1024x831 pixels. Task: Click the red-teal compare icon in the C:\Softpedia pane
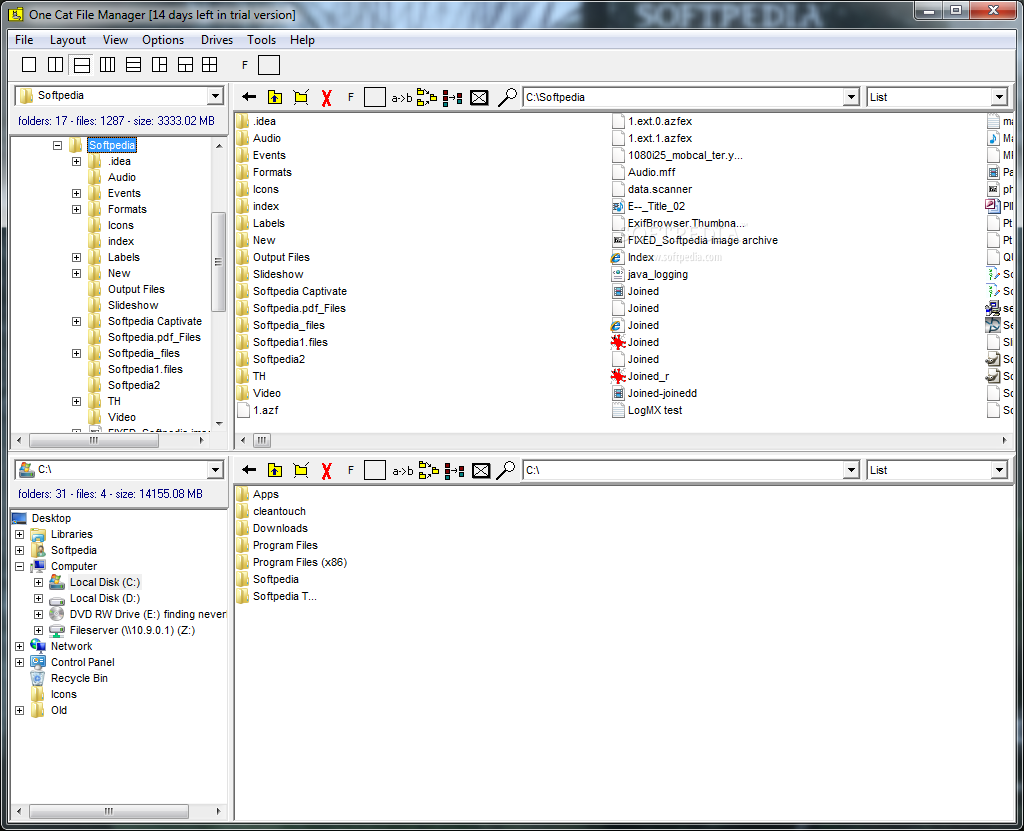453,98
